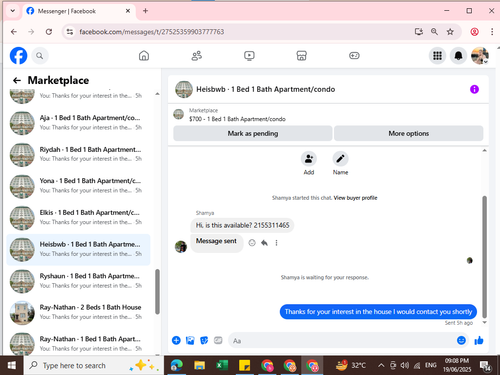
Task: Open the browser zoom magnifier icon
Action: click(434, 32)
